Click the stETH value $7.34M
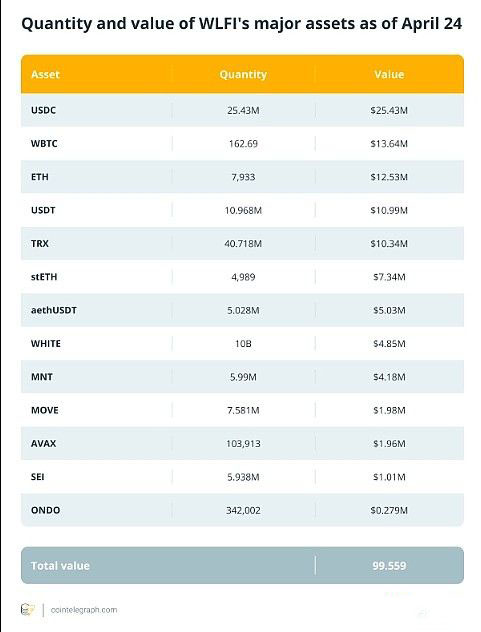 pos(389,277)
